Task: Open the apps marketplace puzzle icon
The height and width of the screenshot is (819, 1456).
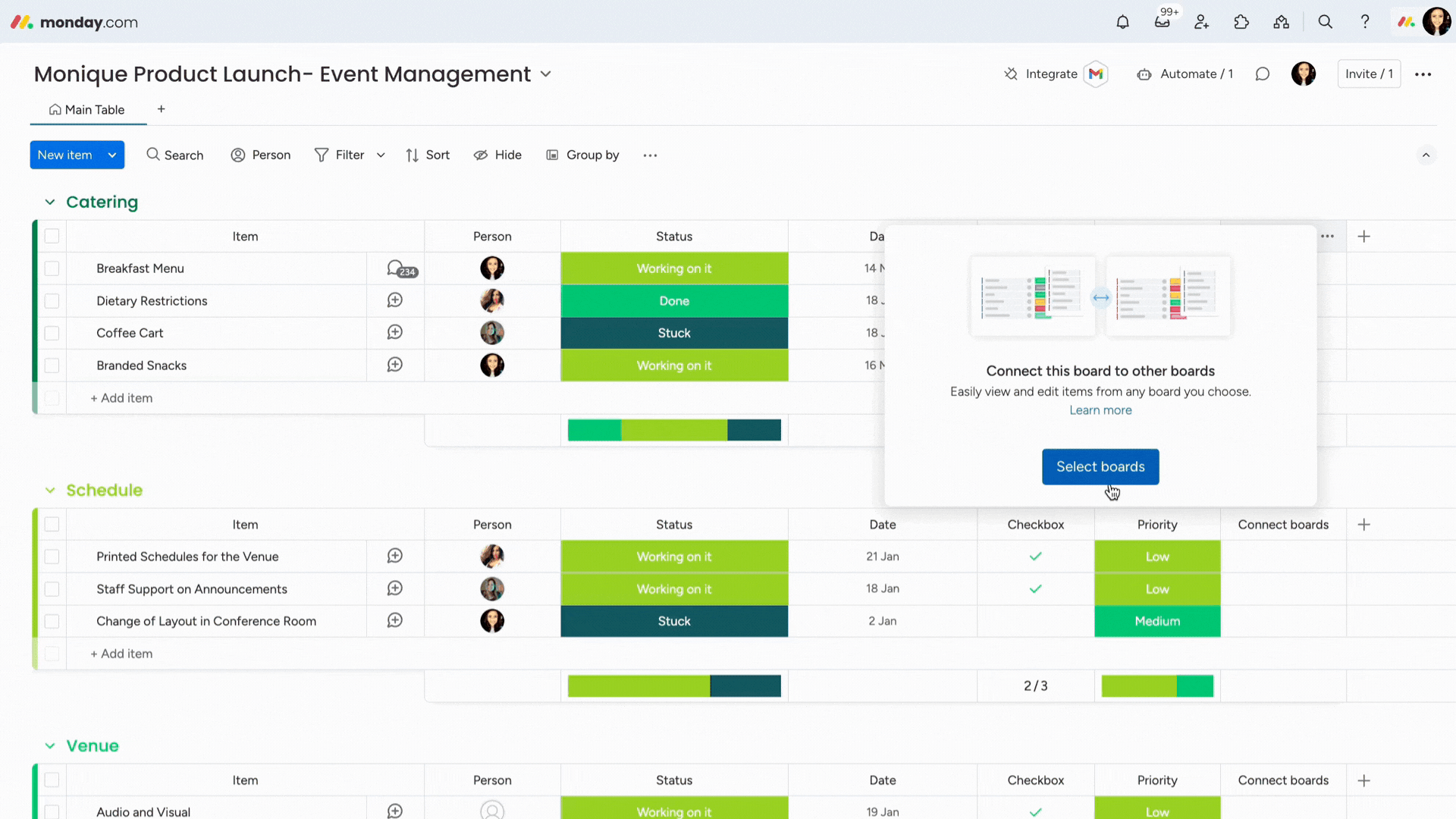Action: pos(1241,22)
